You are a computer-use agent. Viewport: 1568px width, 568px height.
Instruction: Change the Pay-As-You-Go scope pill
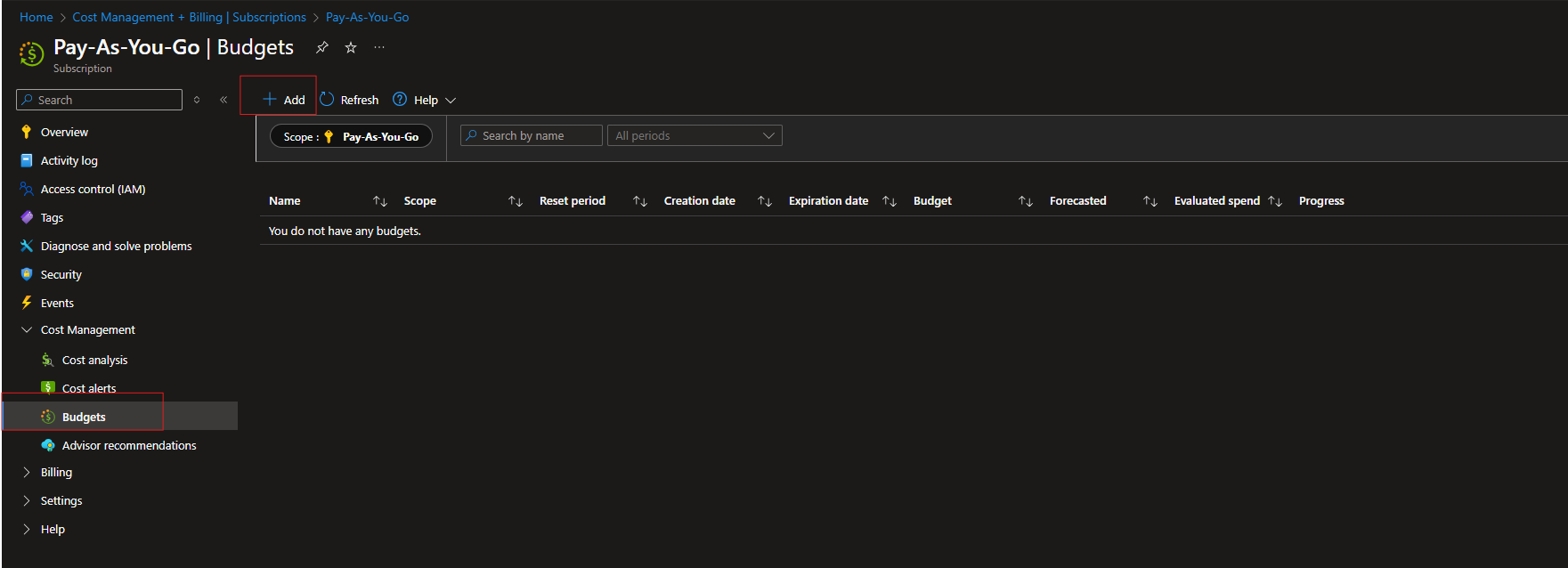click(x=351, y=136)
